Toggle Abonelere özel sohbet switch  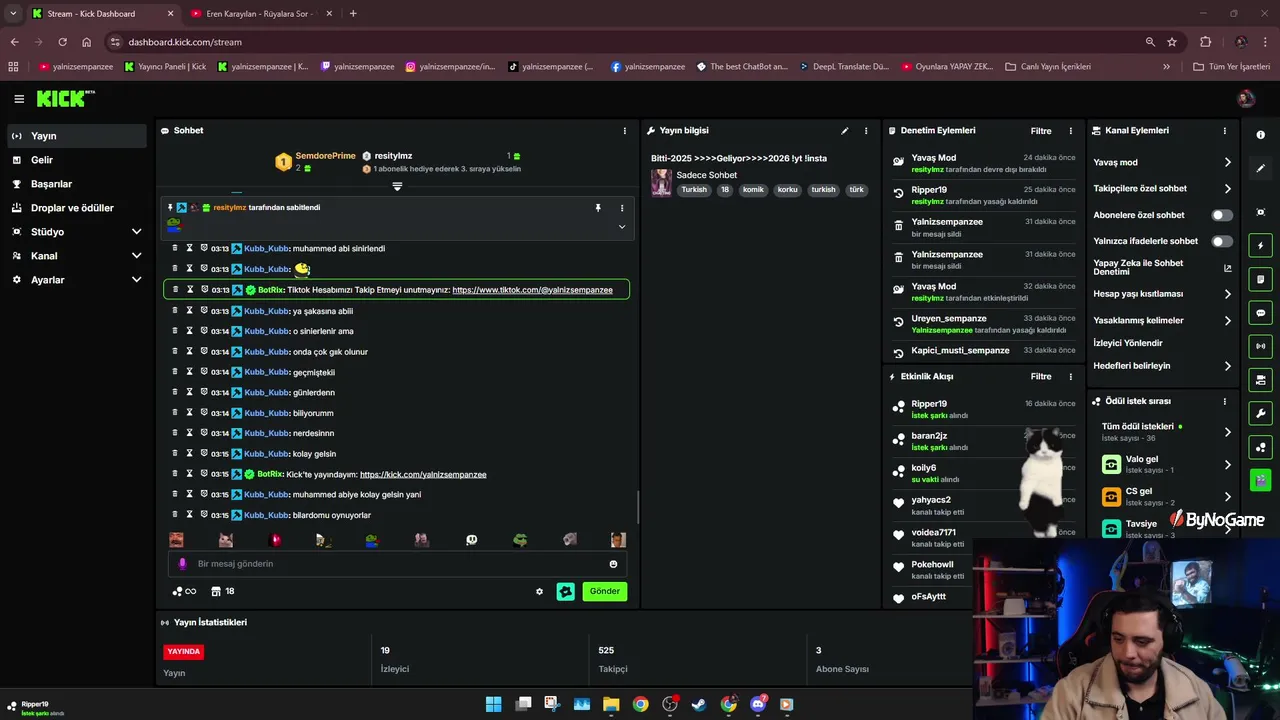(x=1222, y=215)
